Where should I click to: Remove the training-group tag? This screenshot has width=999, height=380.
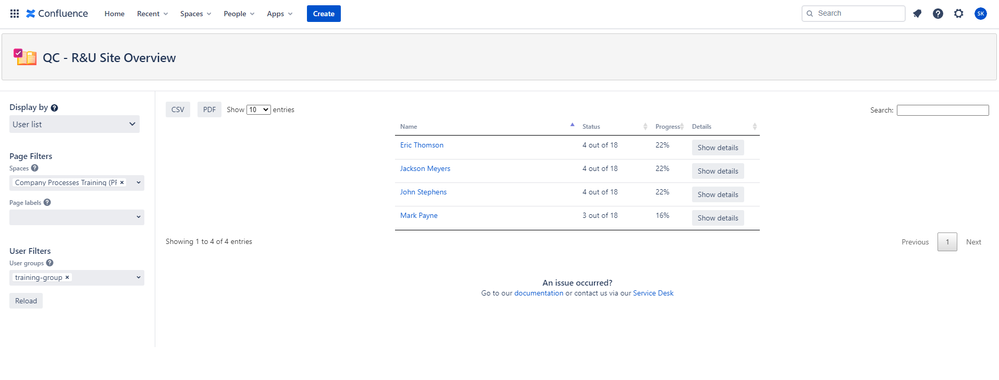[x=67, y=277]
